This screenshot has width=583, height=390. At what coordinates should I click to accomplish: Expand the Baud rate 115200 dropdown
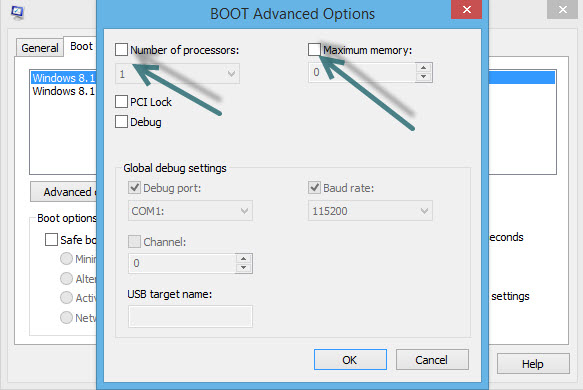click(370, 211)
